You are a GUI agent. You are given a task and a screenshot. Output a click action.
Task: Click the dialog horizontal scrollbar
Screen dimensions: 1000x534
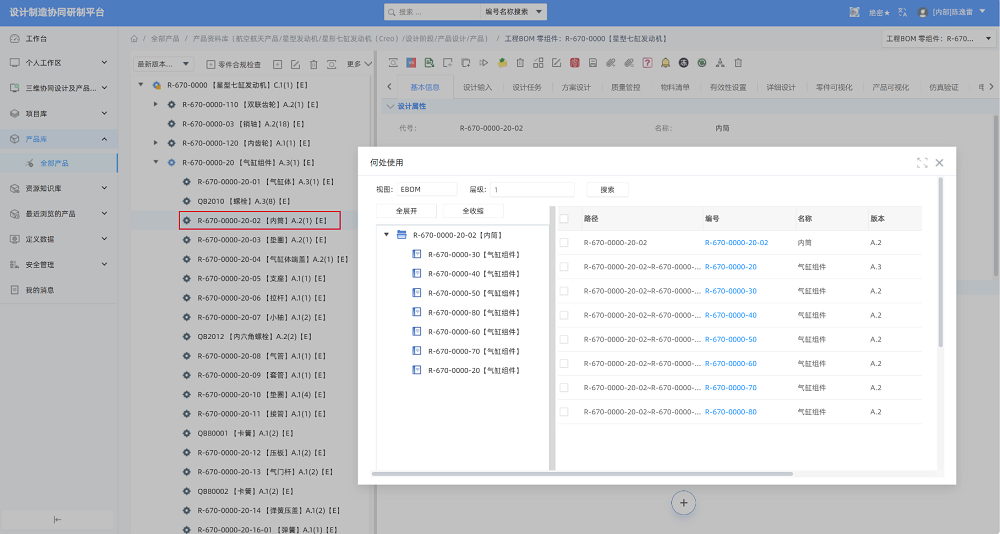click(582, 474)
